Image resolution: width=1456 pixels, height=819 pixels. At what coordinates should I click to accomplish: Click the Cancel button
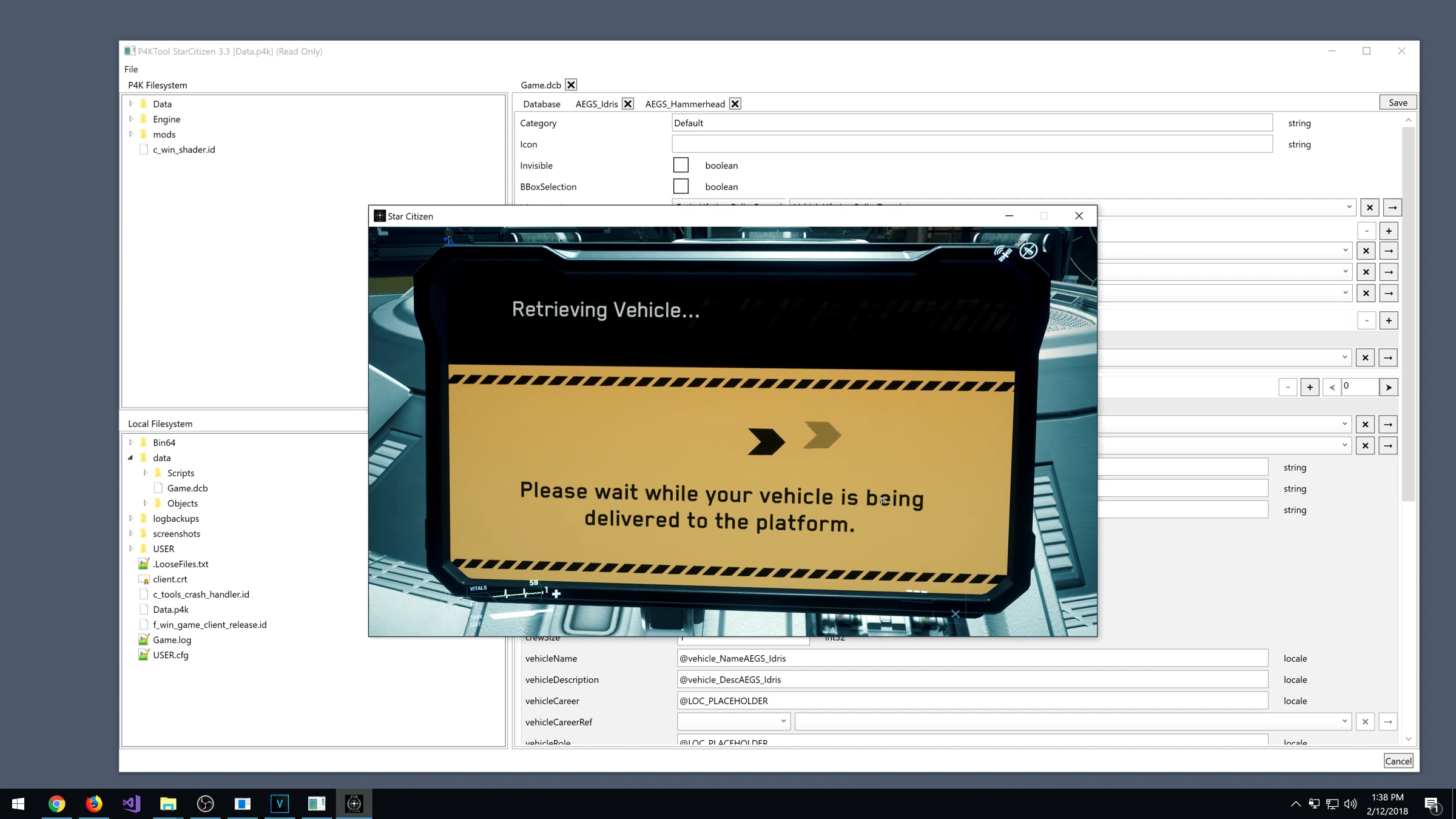[1398, 761]
